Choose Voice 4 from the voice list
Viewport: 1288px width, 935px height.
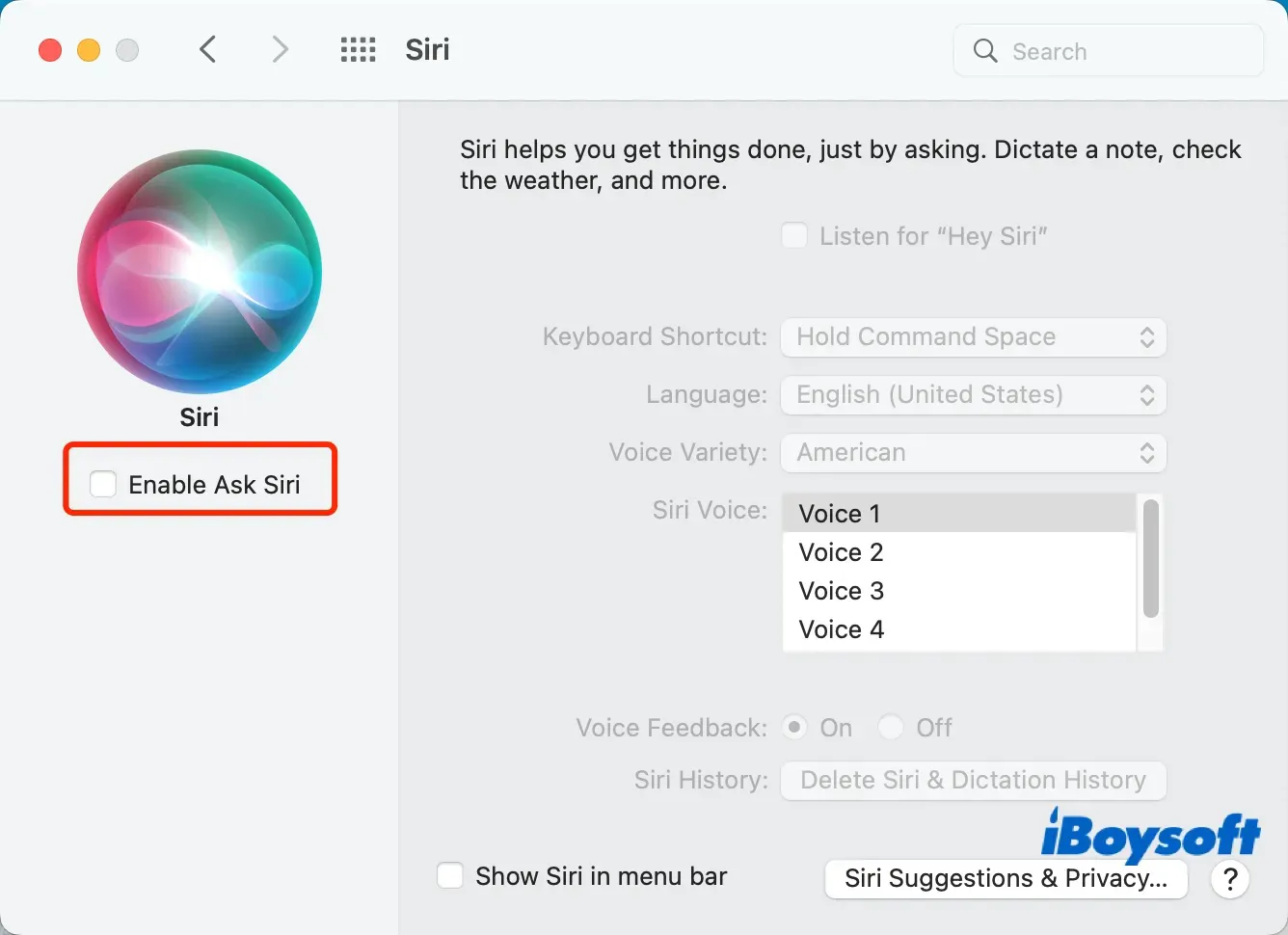click(841, 629)
